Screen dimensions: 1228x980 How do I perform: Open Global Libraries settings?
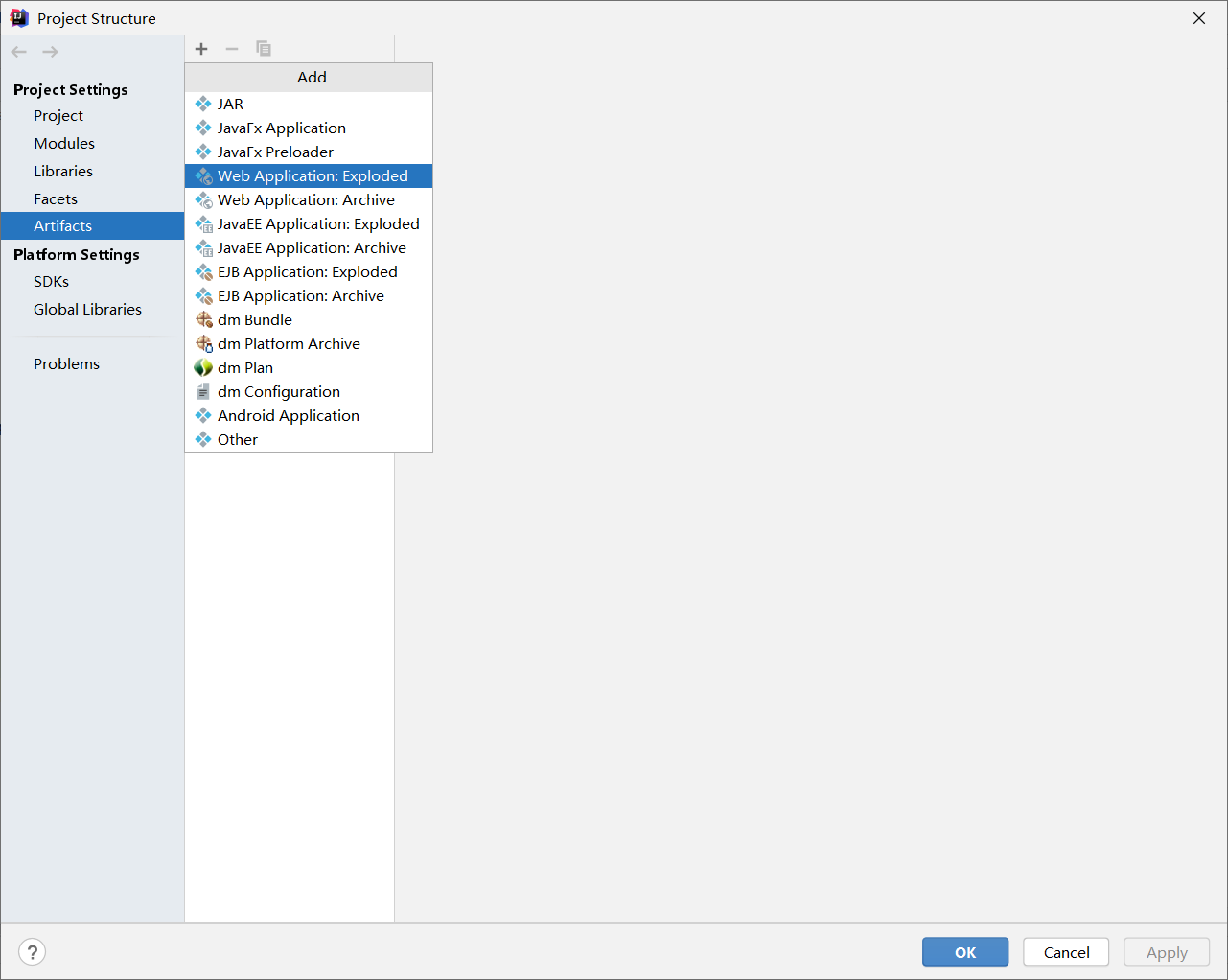(92, 309)
